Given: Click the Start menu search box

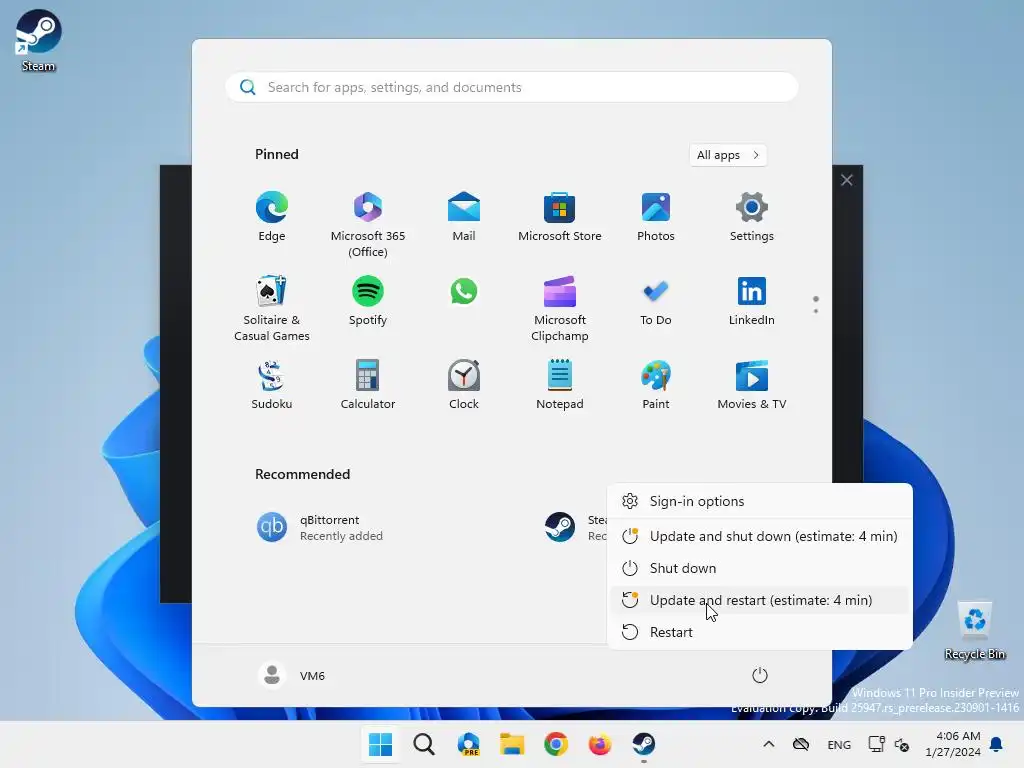Looking at the screenshot, I should pyautogui.click(x=512, y=88).
